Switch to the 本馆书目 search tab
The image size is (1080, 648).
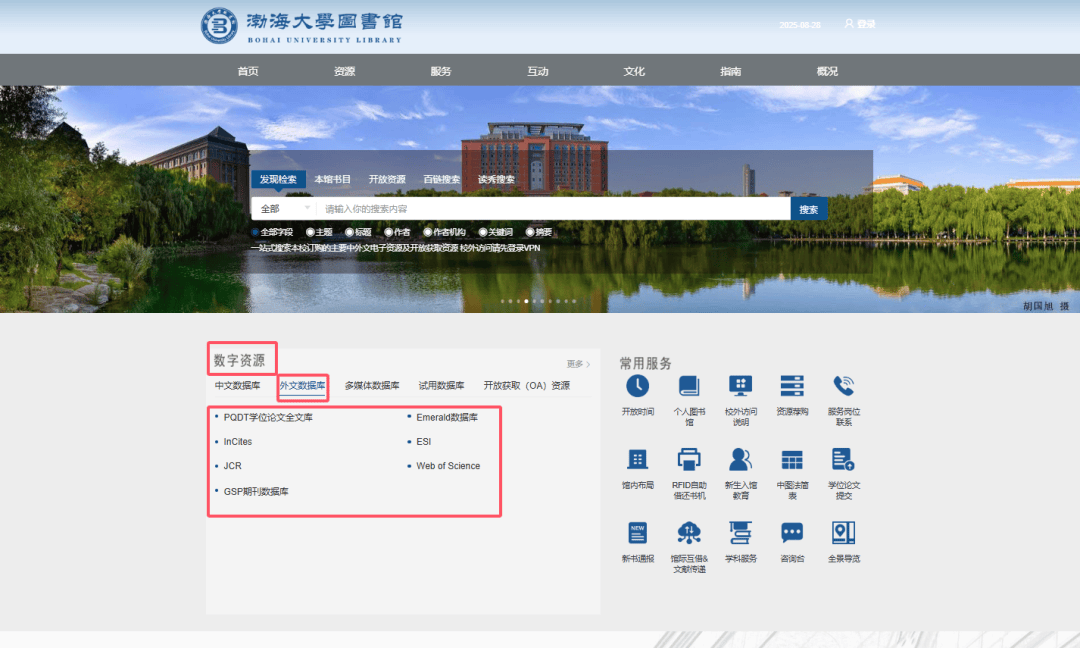[x=333, y=180]
